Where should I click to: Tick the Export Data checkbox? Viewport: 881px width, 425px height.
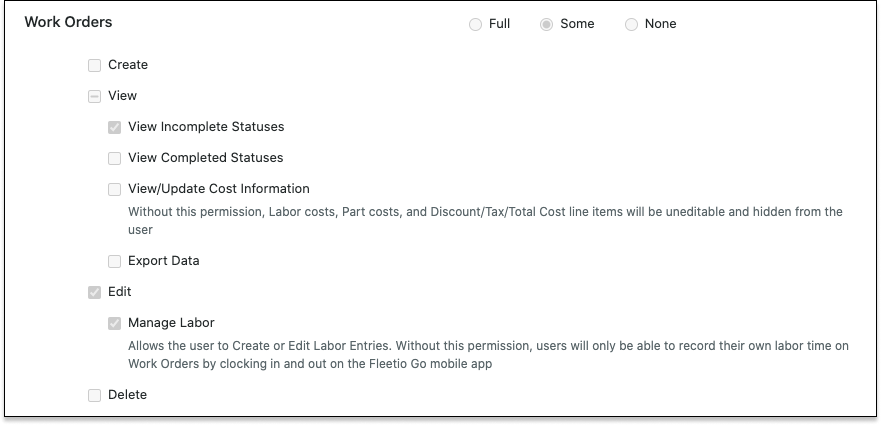pyautogui.click(x=115, y=261)
